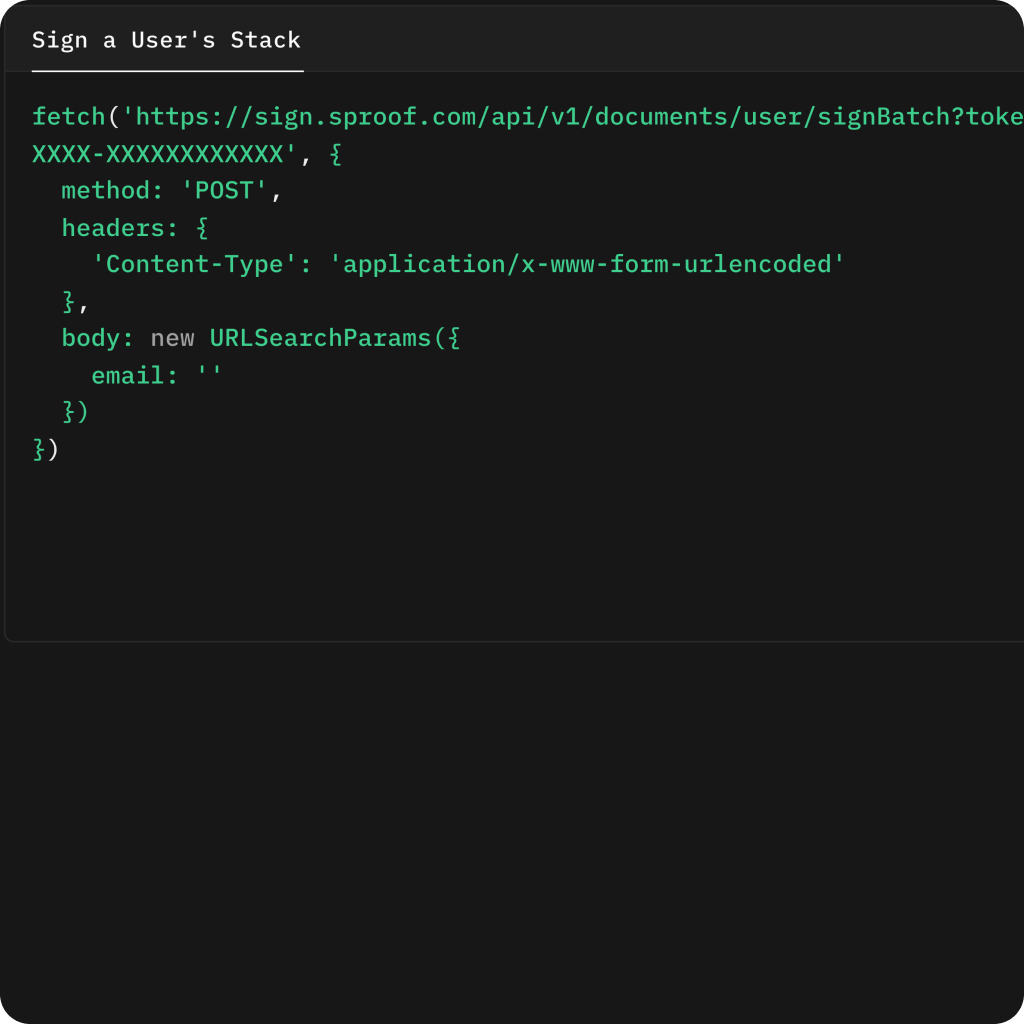Click the closing brace ending the headers block
Viewport: 1024px width, 1024px height.
[x=68, y=301]
